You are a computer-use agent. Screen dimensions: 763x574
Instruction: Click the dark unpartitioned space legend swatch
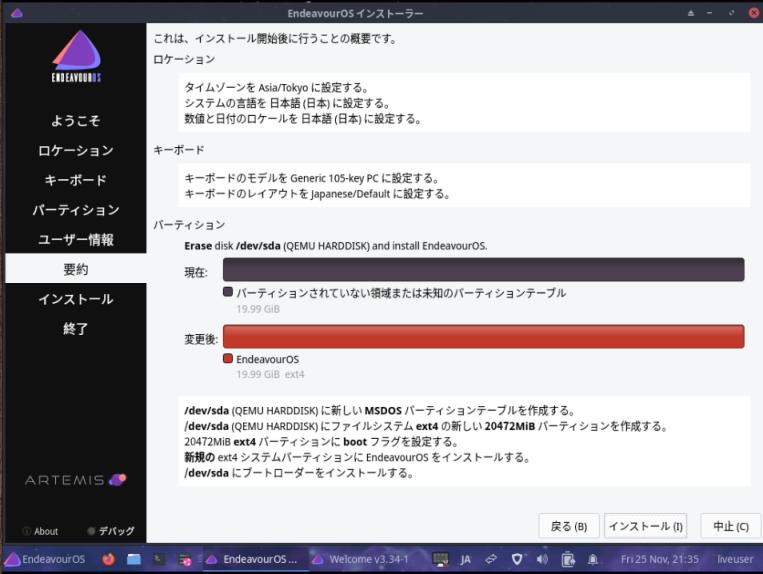[227, 292]
